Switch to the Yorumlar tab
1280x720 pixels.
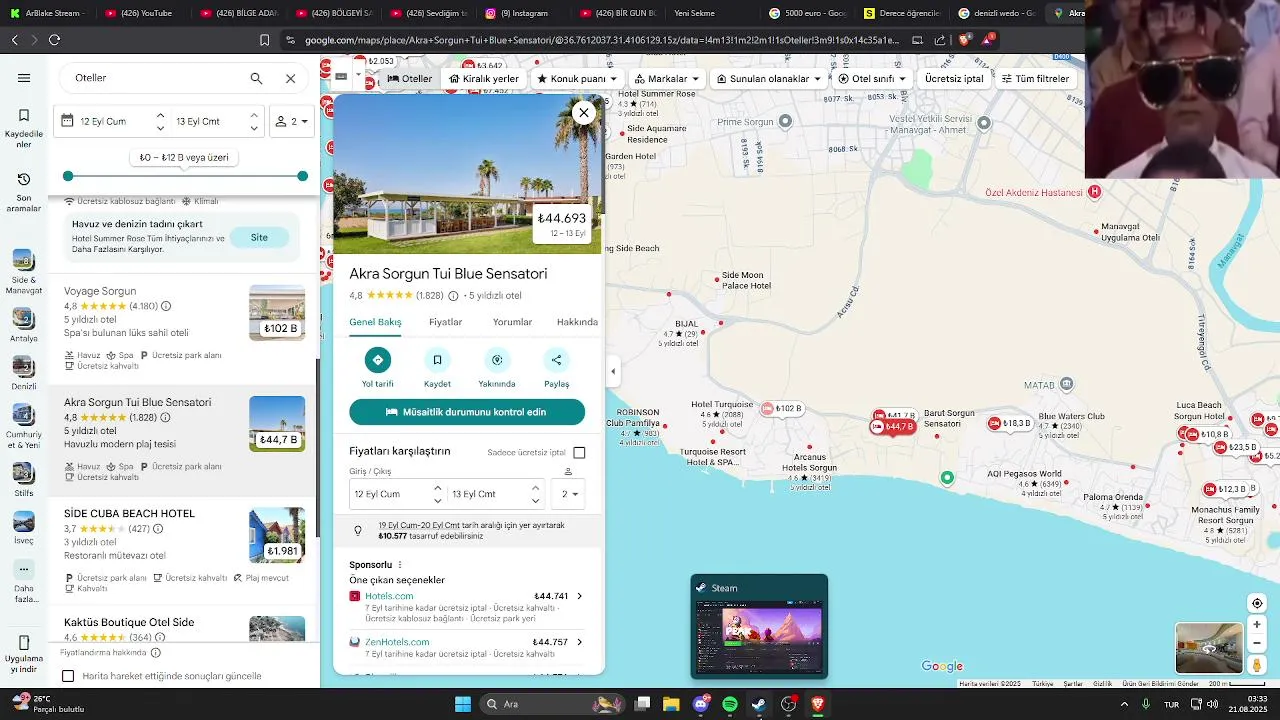click(512, 322)
